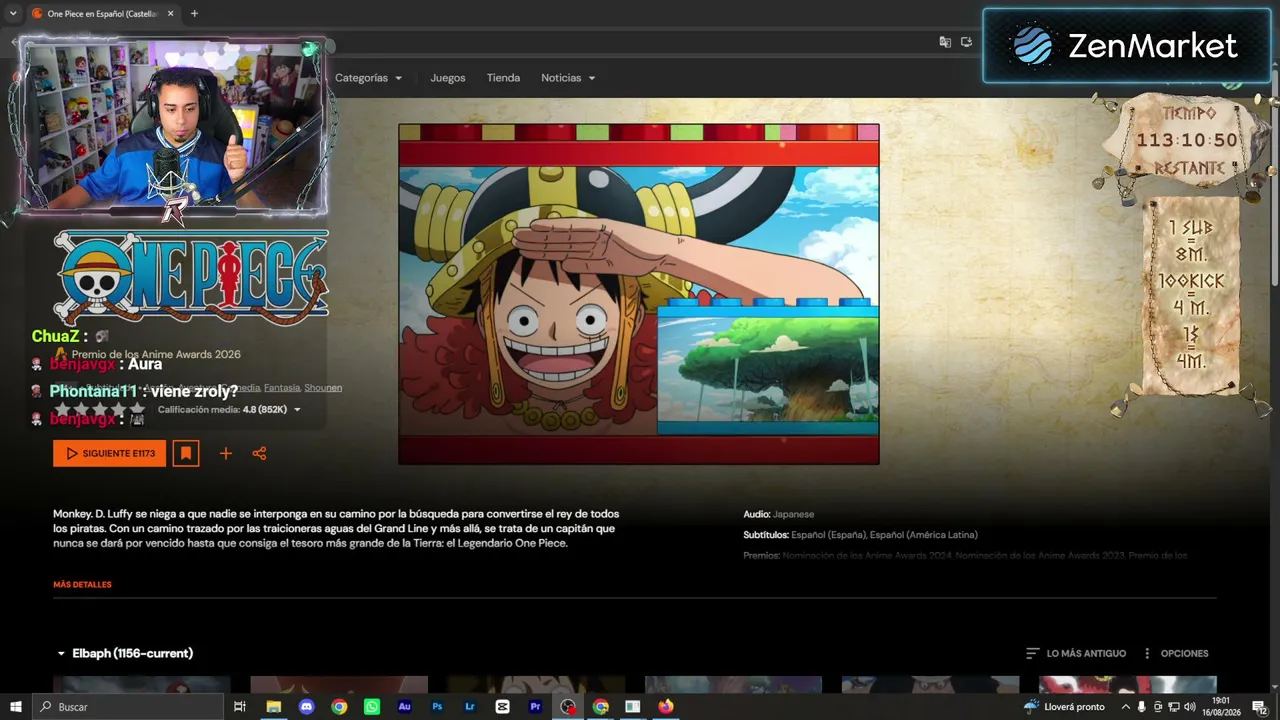Viewport: 1280px width, 720px height.
Task: Go to the Tienda page
Action: tap(503, 78)
